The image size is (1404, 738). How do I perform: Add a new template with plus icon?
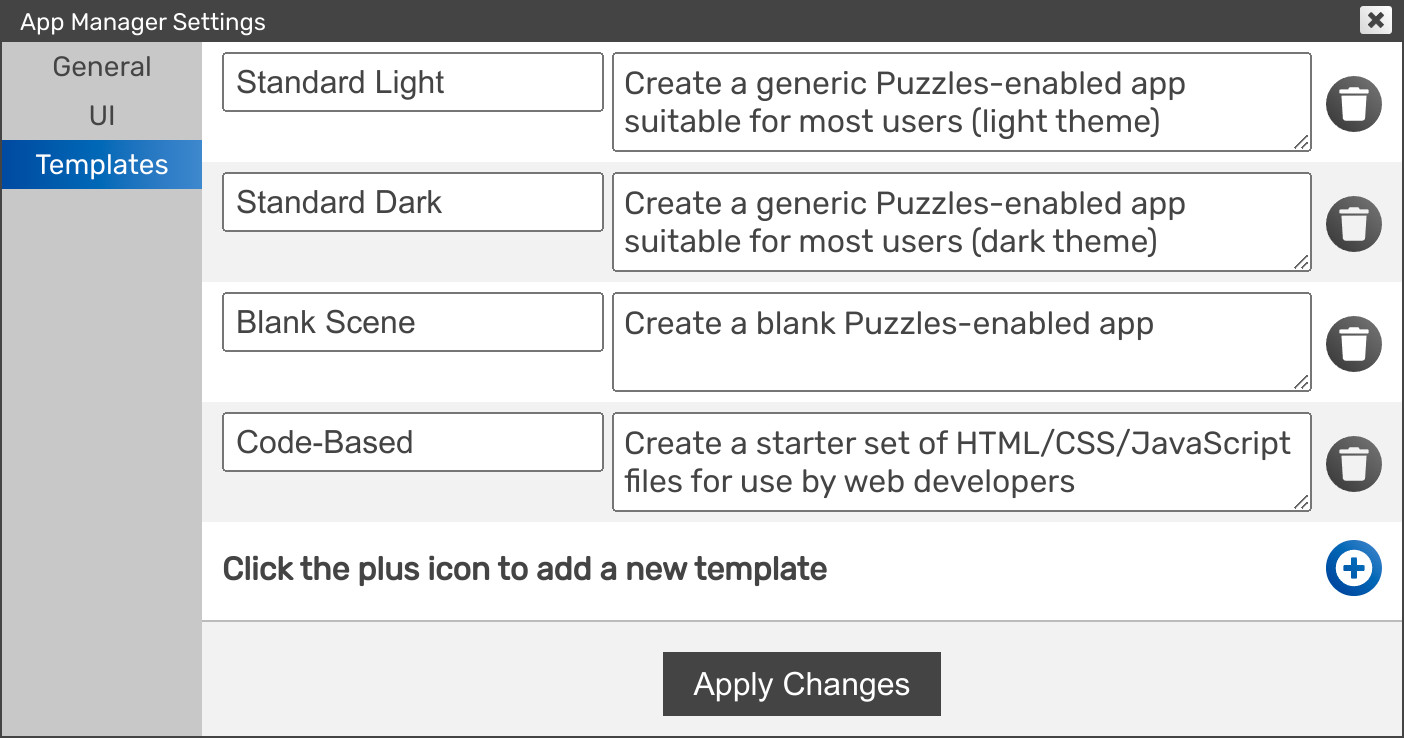coord(1354,569)
